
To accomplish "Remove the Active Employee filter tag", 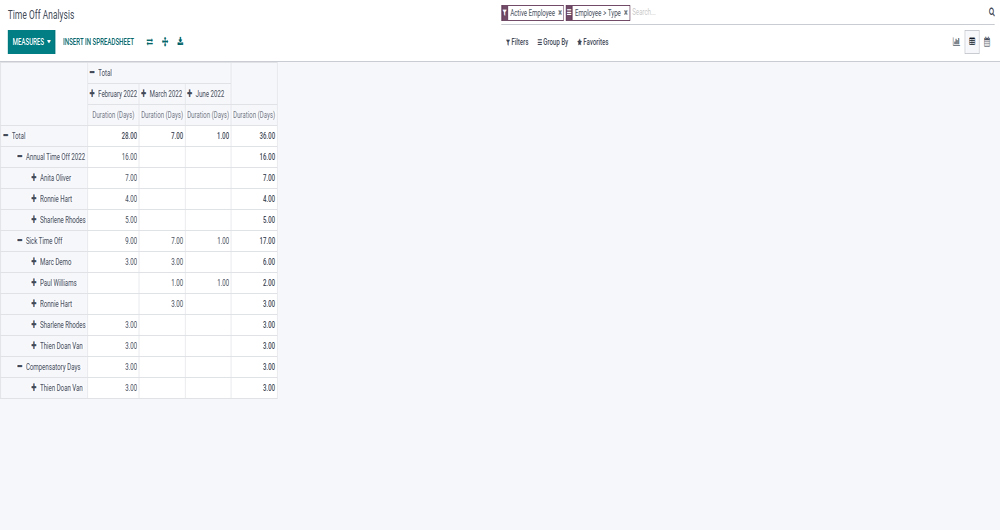I will tap(560, 13).
